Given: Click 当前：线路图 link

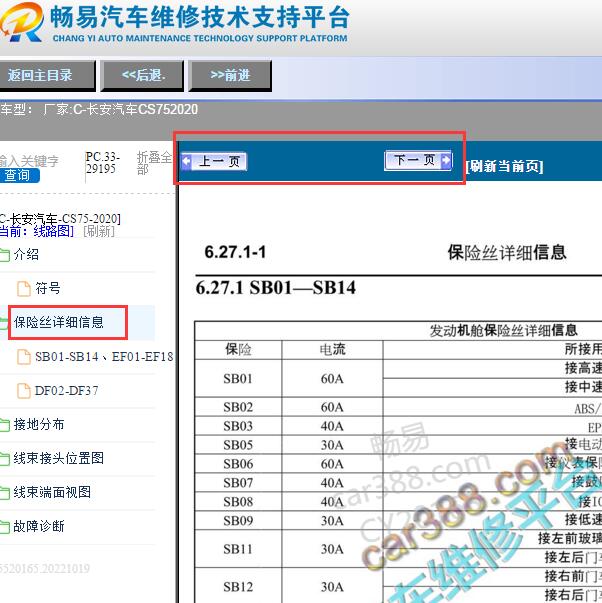Looking at the screenshot, I should 37,231.
